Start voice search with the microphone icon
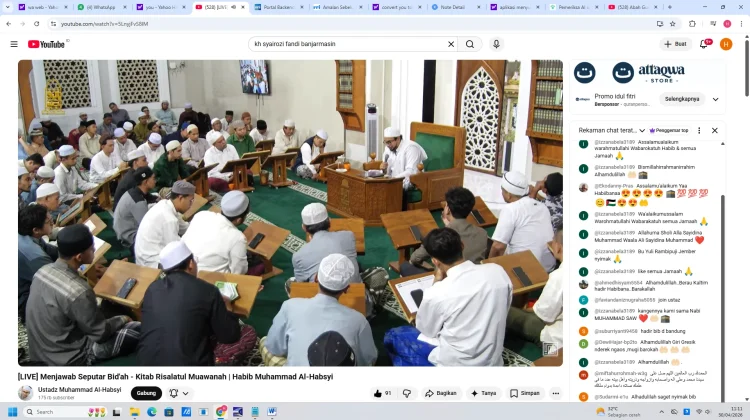 (x=496, y=44)
